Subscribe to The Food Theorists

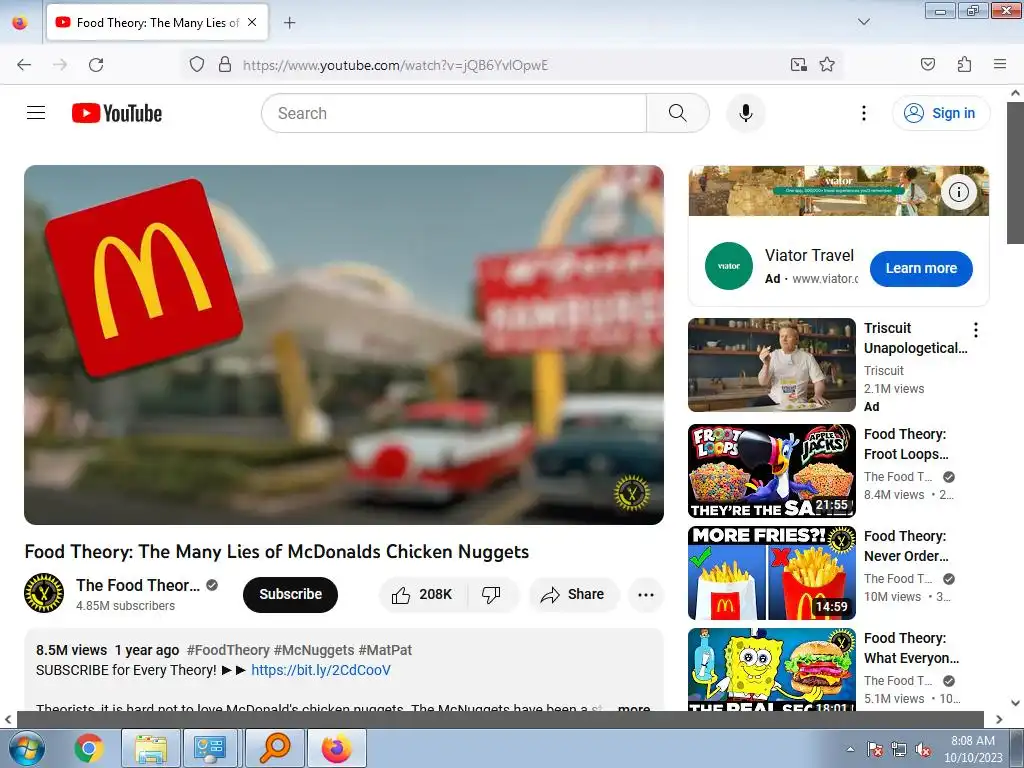tap(290, 594)
